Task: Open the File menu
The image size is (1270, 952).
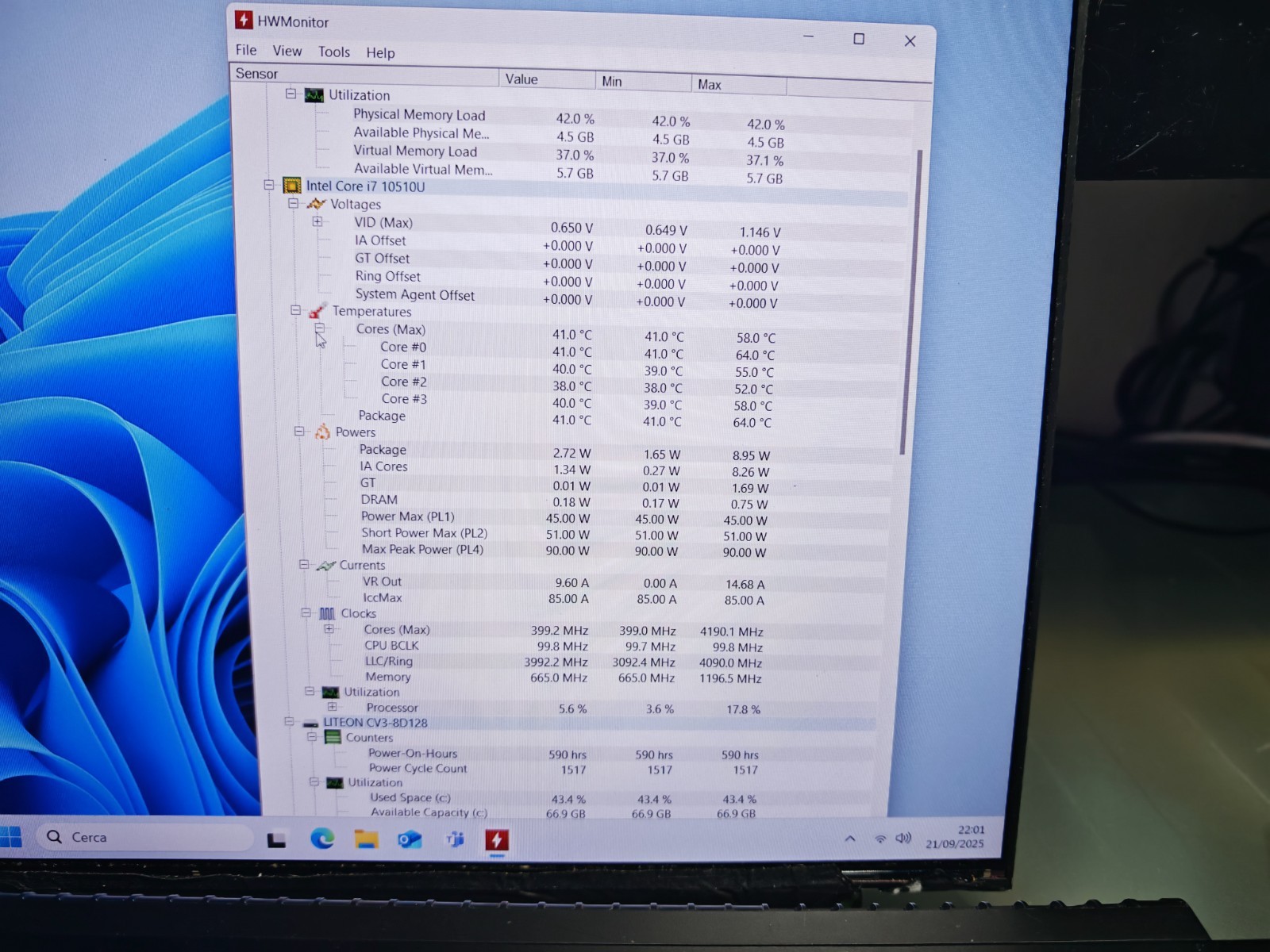Action: point(246,50)
